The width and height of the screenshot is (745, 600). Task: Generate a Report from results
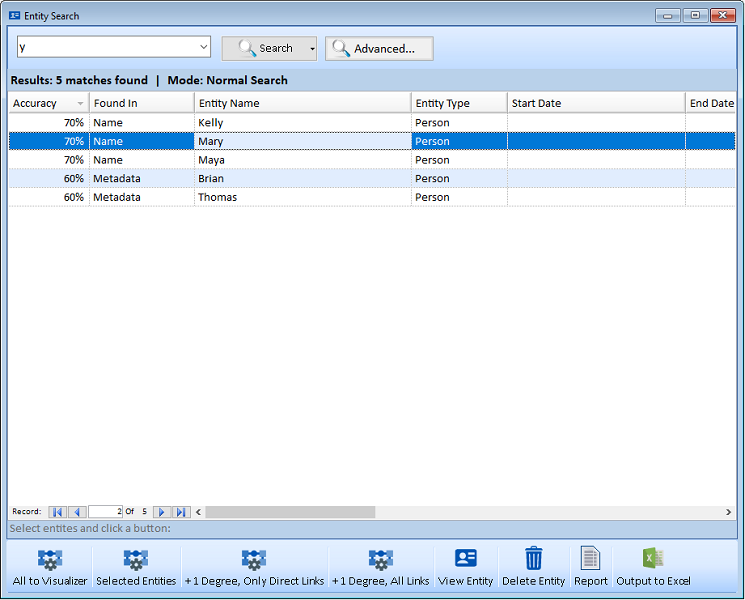(590, 559)
